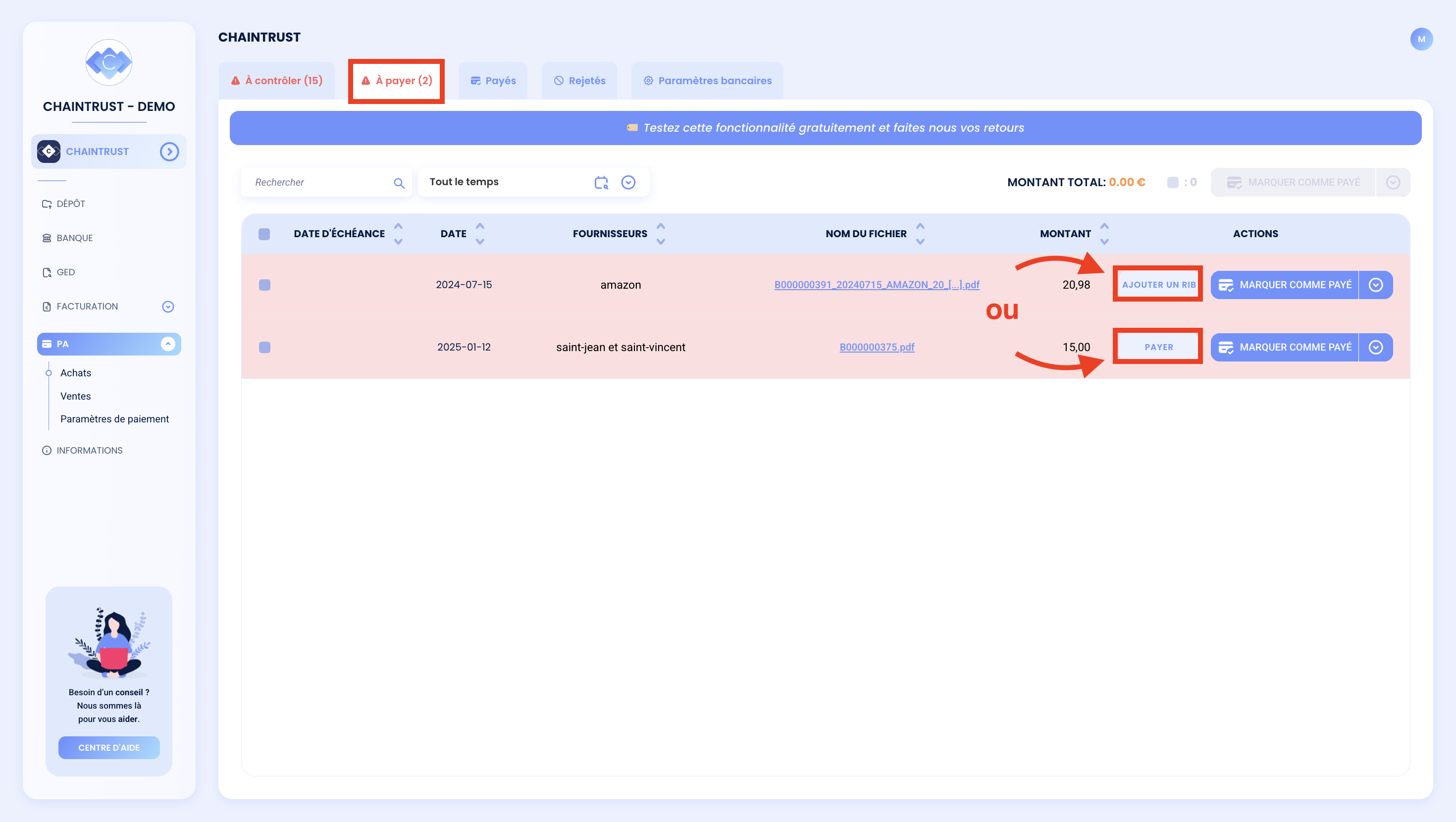1456x822 pixels.
Task: Click the bulk Marquer comme payé top button
Action: coord(1293,182)
